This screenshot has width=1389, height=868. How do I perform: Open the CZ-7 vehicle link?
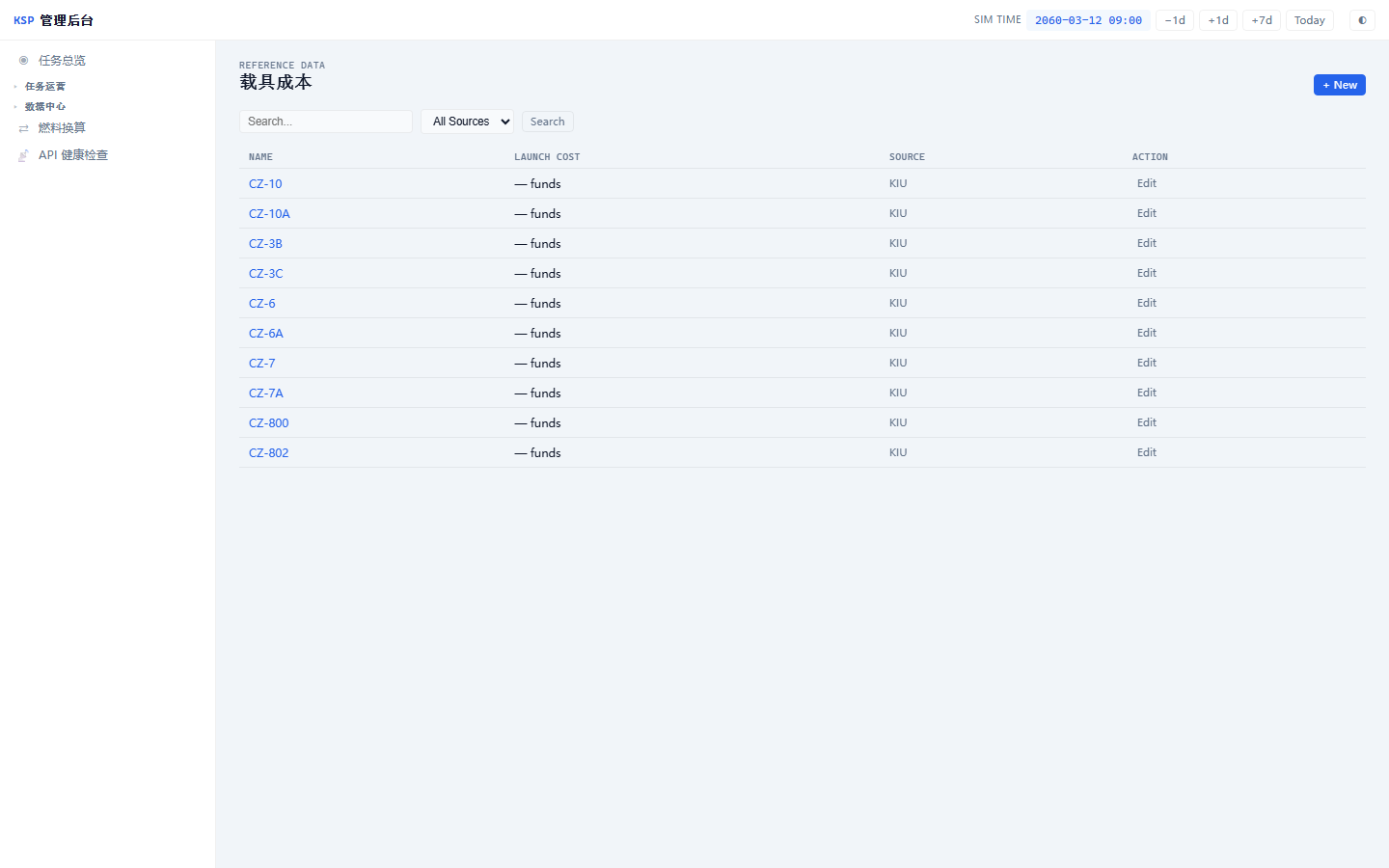[262, 364]
